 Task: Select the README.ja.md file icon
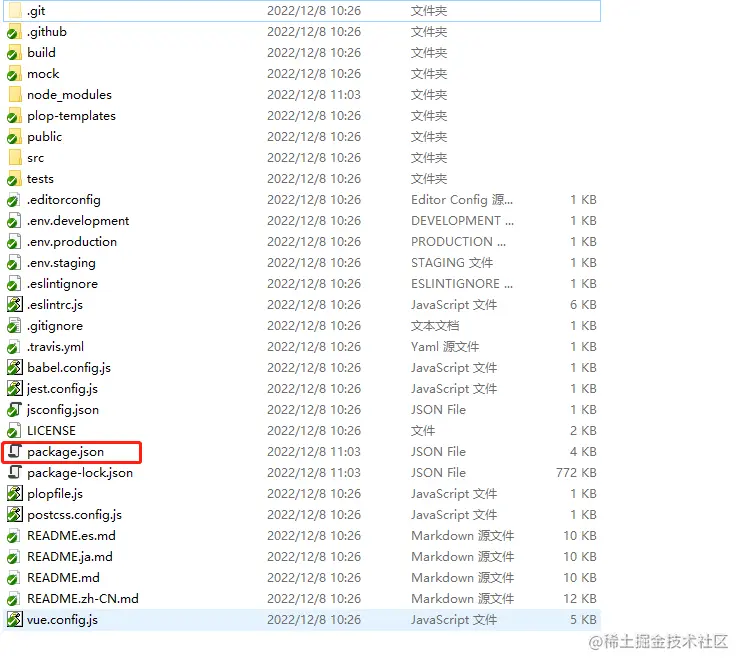click(14, 557)
